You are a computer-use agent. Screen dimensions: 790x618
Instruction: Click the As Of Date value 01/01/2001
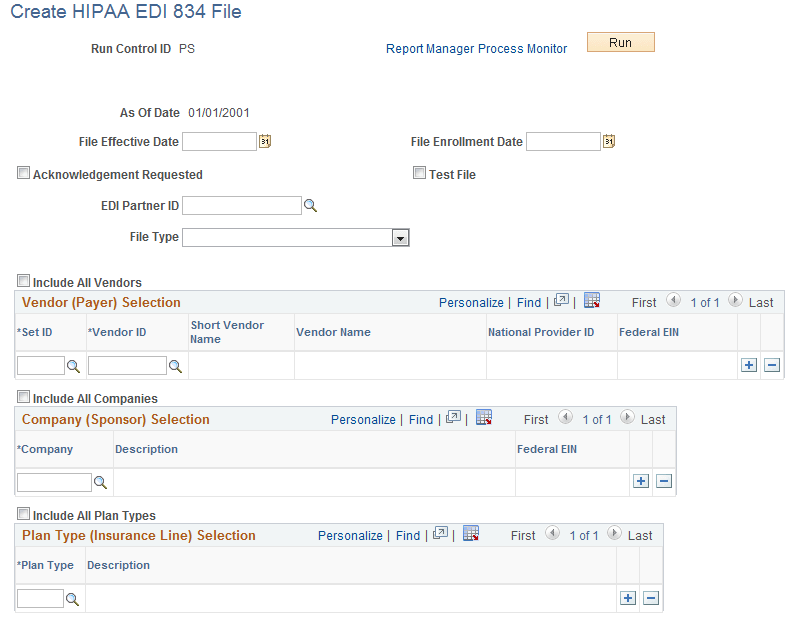pos(219,113)
